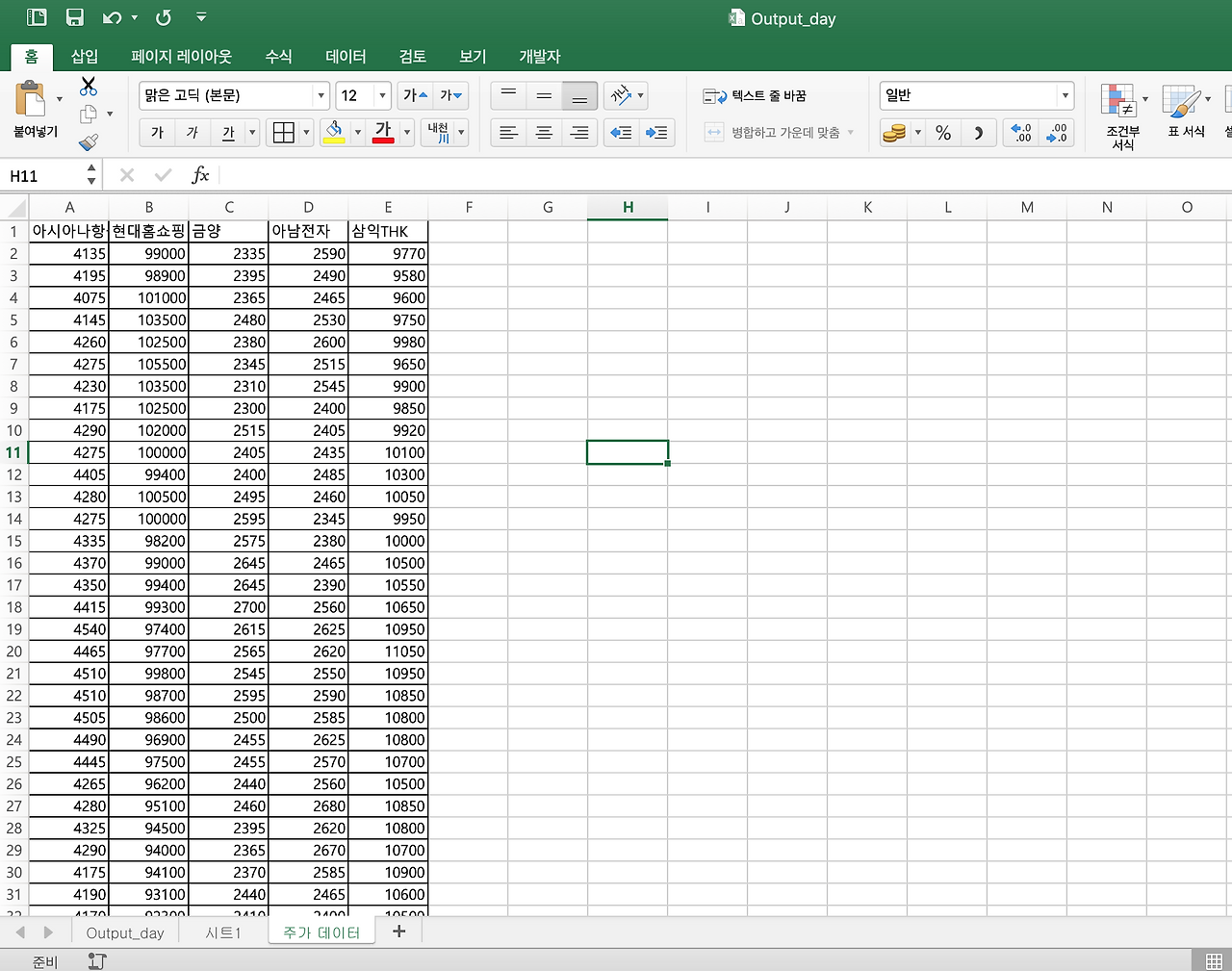Expand the fill color dropdown arrow

pyautogui.click(x=358, y=133)
